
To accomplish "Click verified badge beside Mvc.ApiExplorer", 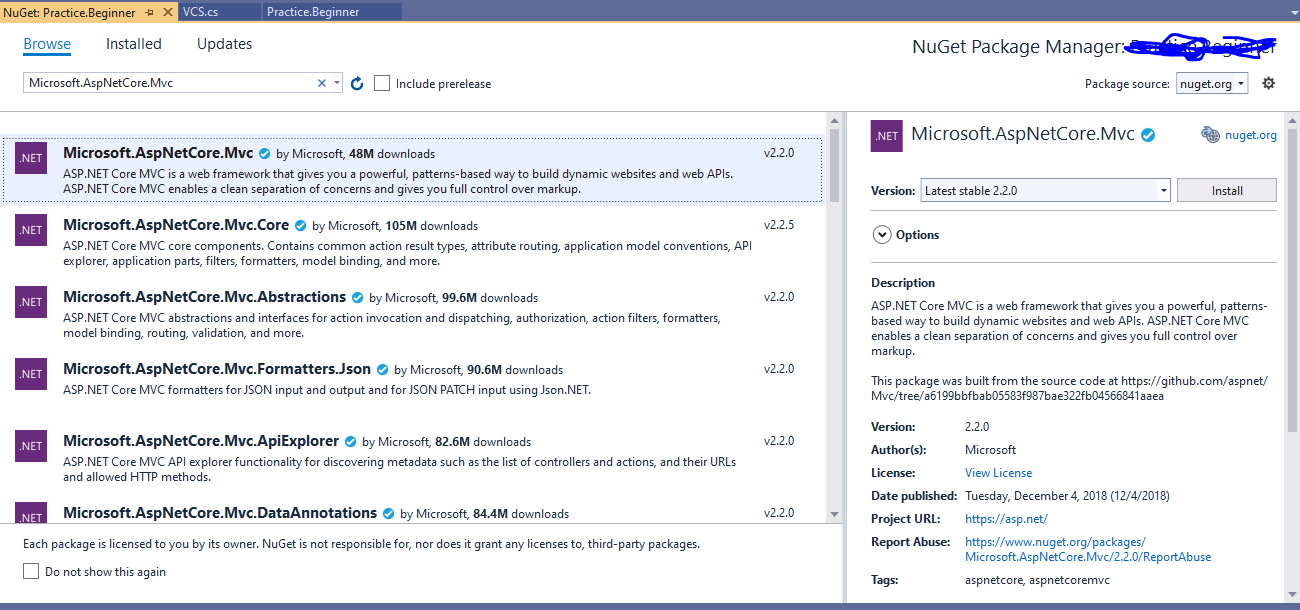I will [350, 442].
